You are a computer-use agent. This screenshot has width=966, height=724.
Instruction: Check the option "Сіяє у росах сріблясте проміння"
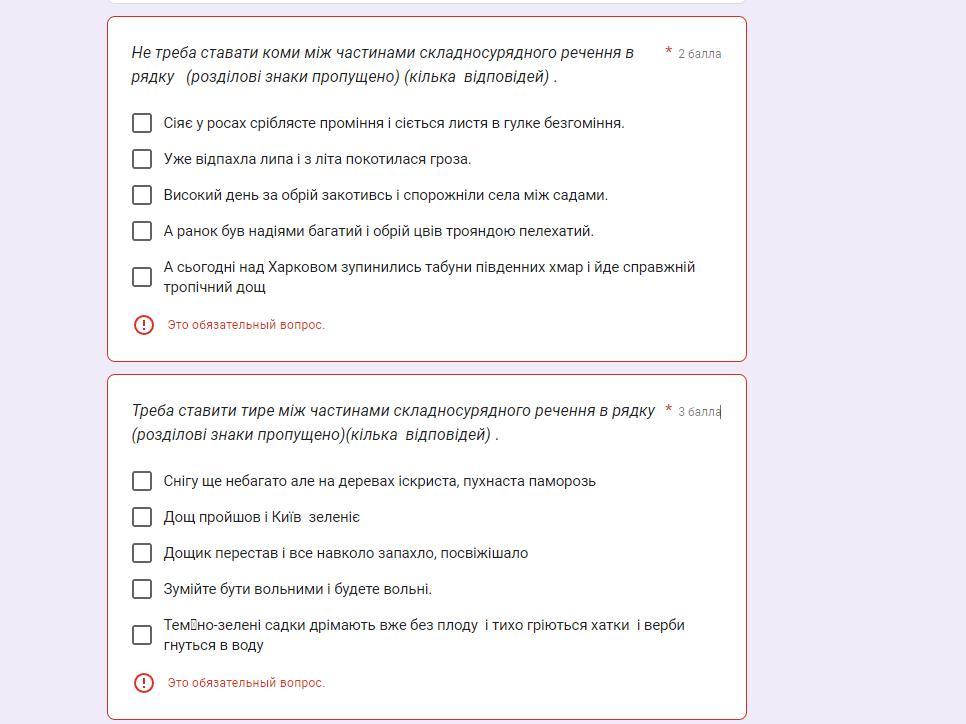pos(142,123)
